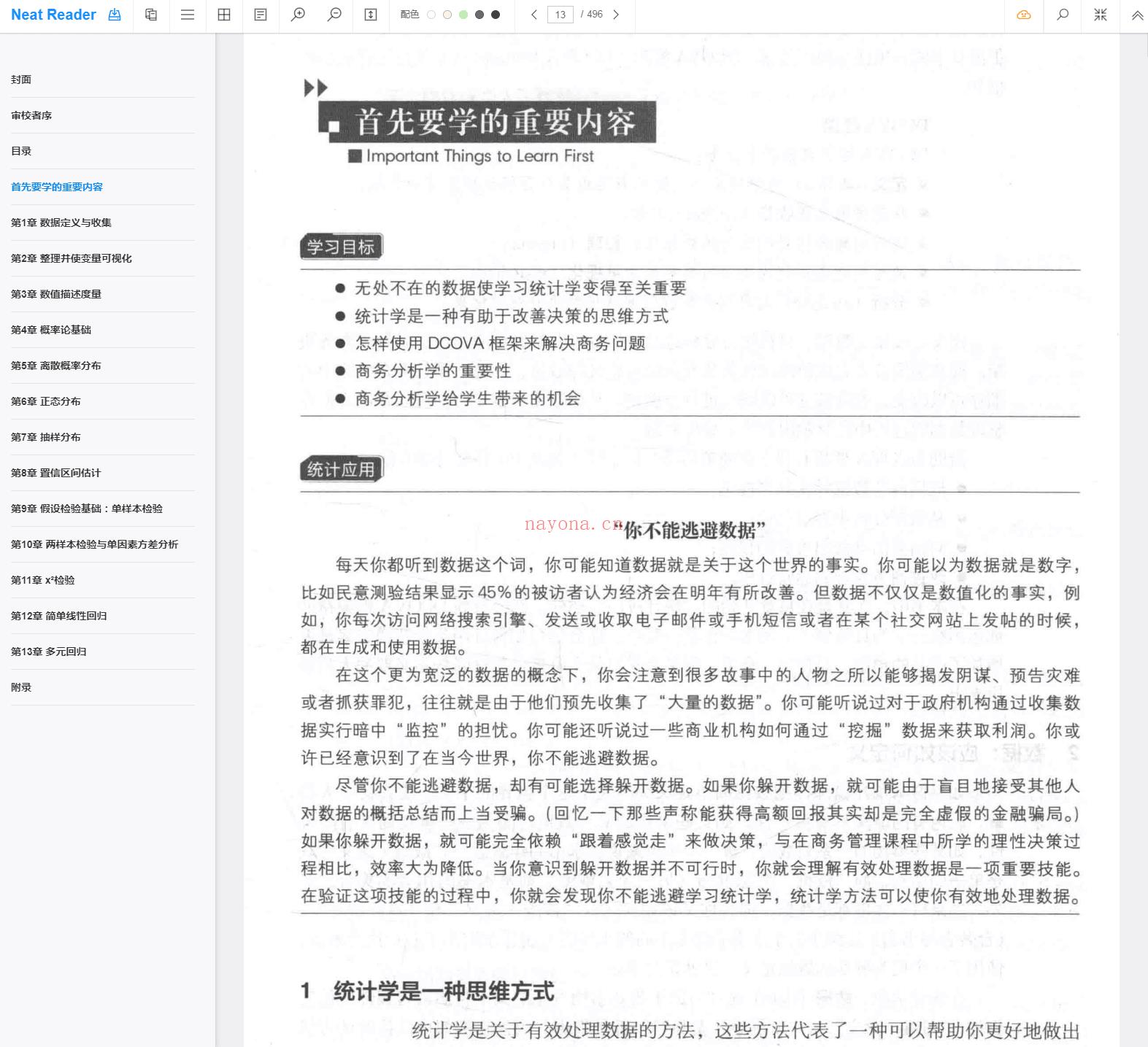1148x1047 pixels.
Task: Open the library files icon
Action: (x=151, y=15)
